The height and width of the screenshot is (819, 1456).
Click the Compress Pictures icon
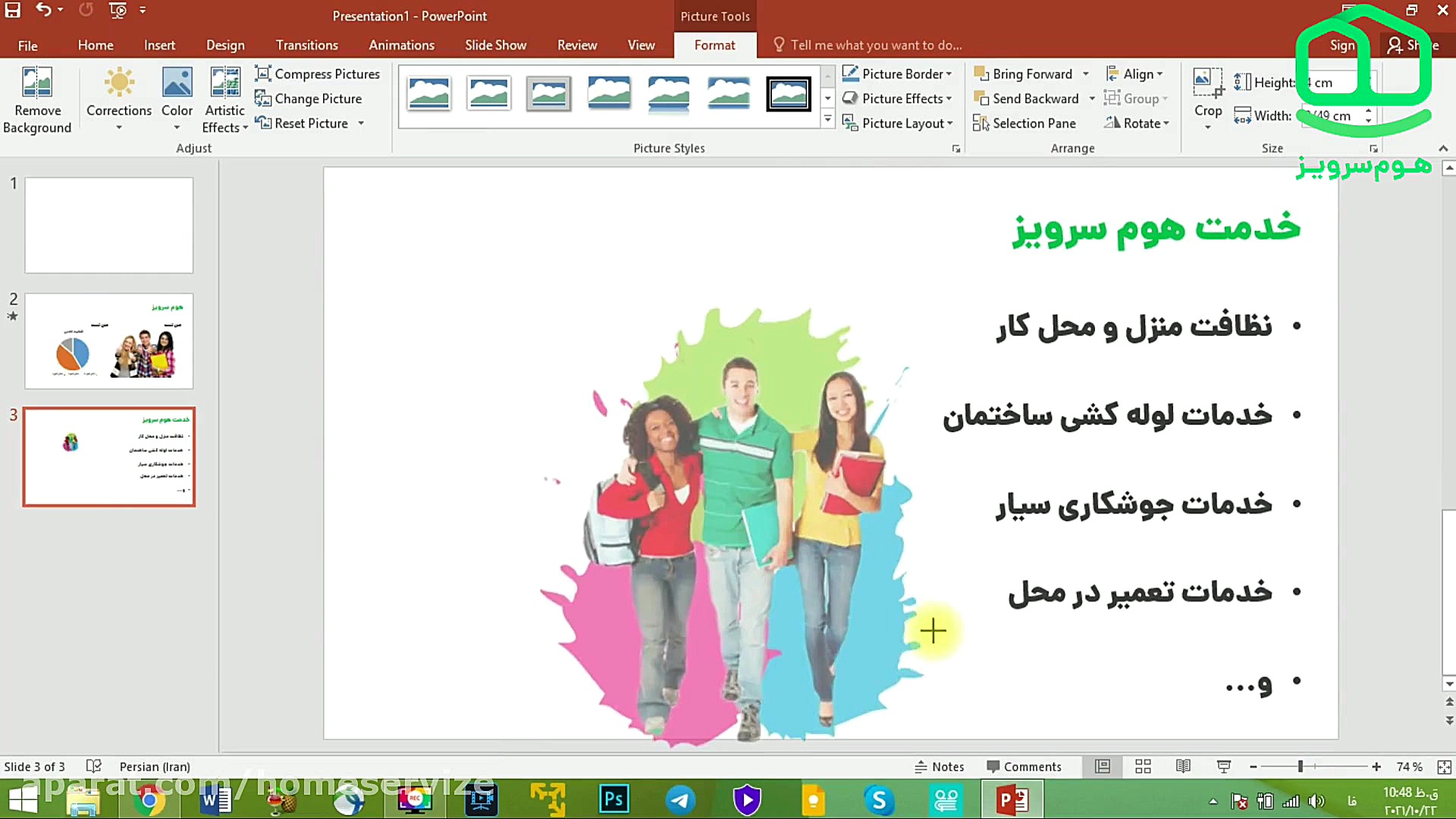pyautogui.click(x=262, y=74)
